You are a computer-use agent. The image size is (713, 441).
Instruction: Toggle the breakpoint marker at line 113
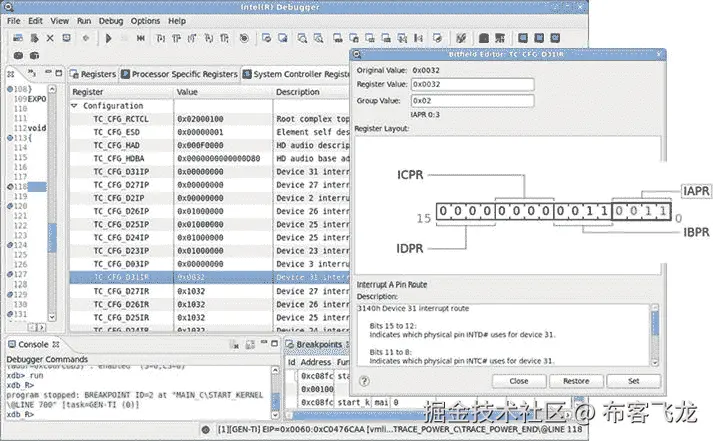10,138
